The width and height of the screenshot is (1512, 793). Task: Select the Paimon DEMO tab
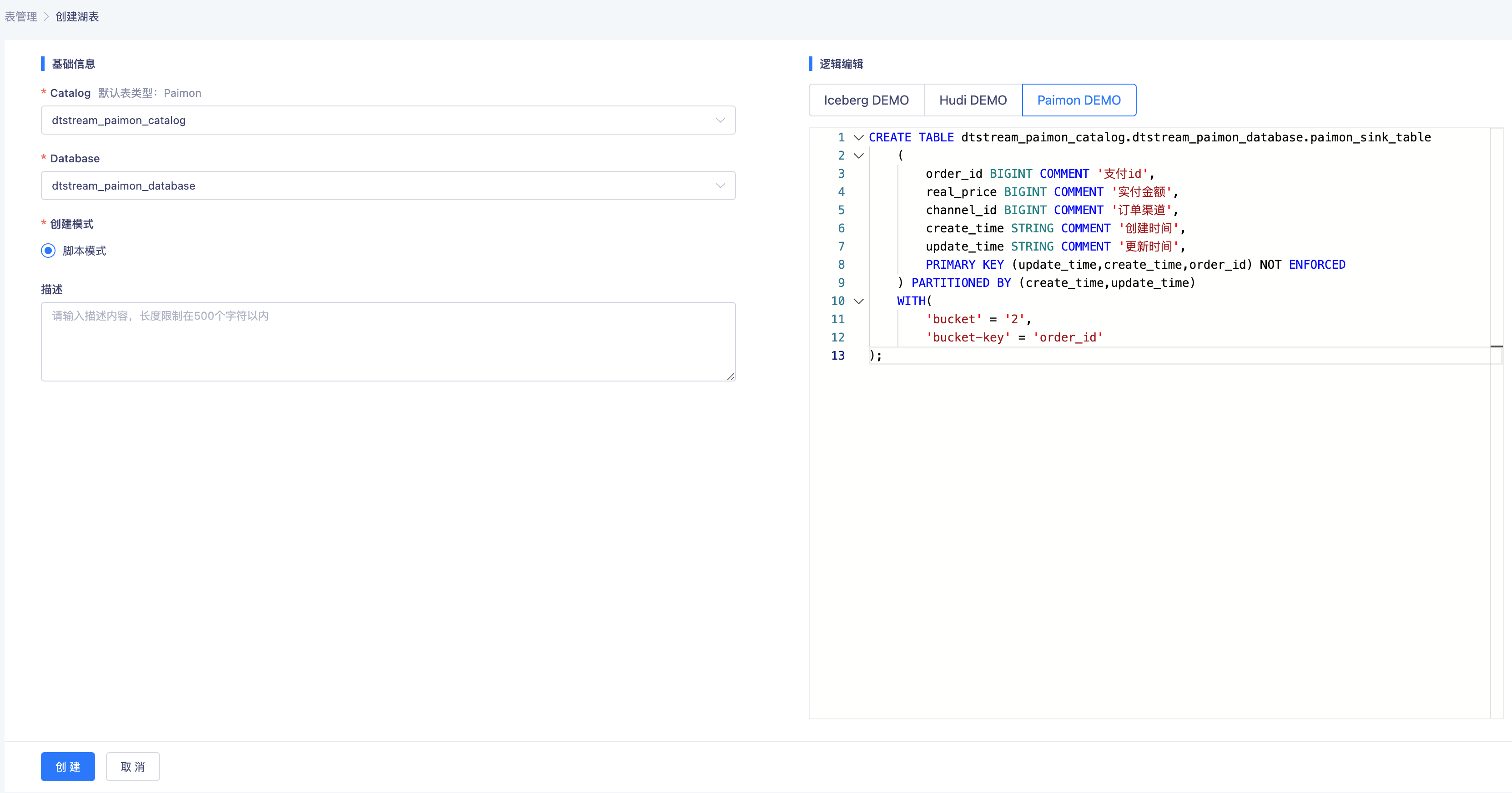(1079, 100)
